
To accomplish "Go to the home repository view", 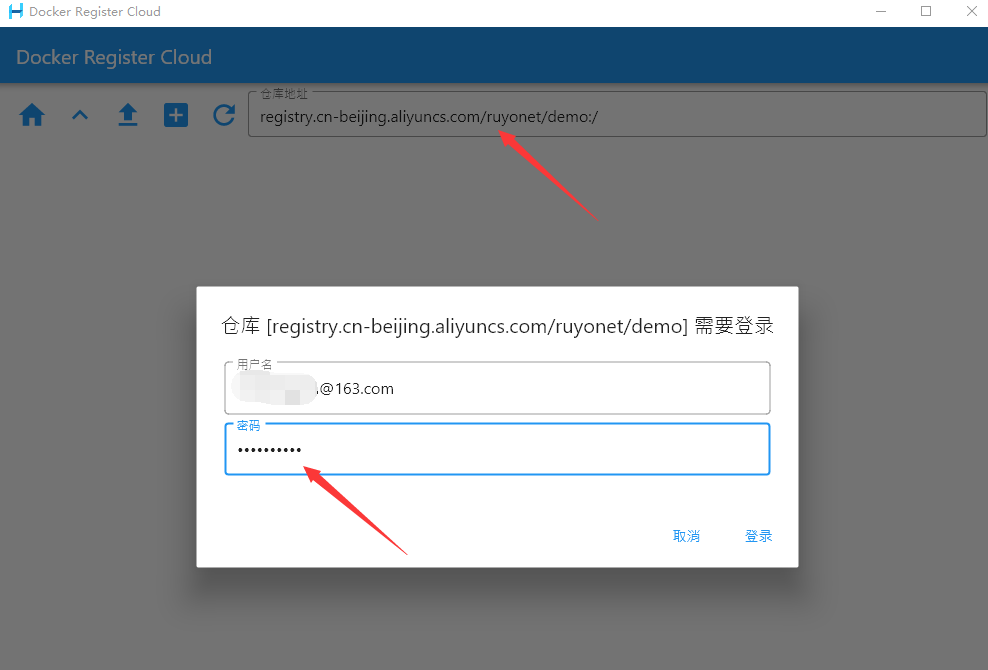I will click(x=32, y=115).
